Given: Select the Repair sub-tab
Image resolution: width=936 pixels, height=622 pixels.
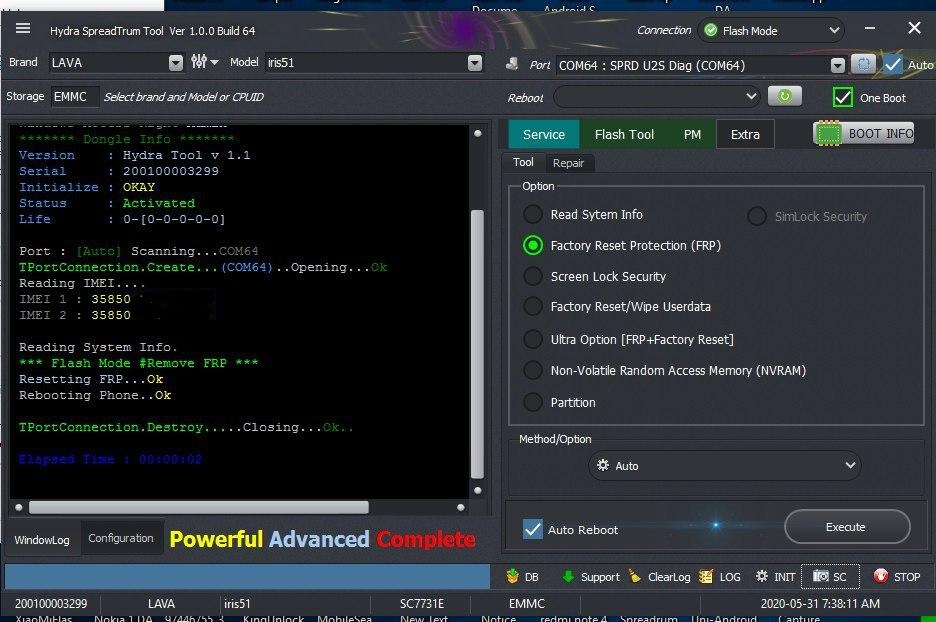Looking at the screenshot, I should 568,163.
